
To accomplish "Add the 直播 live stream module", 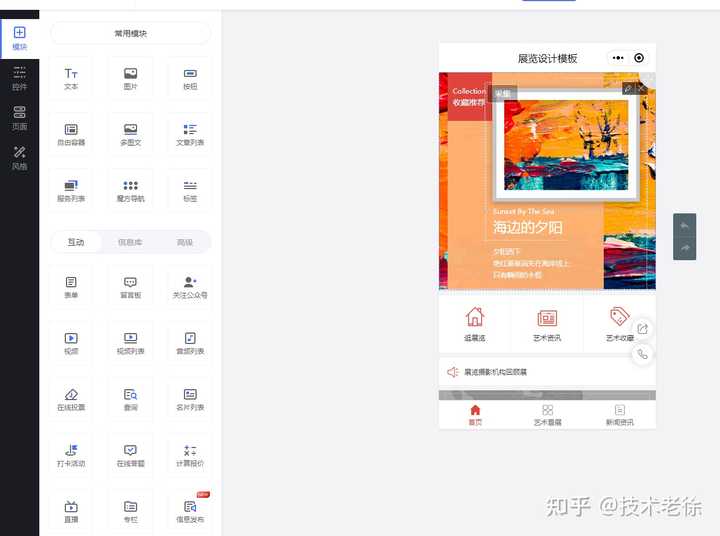I will (71, 511).
